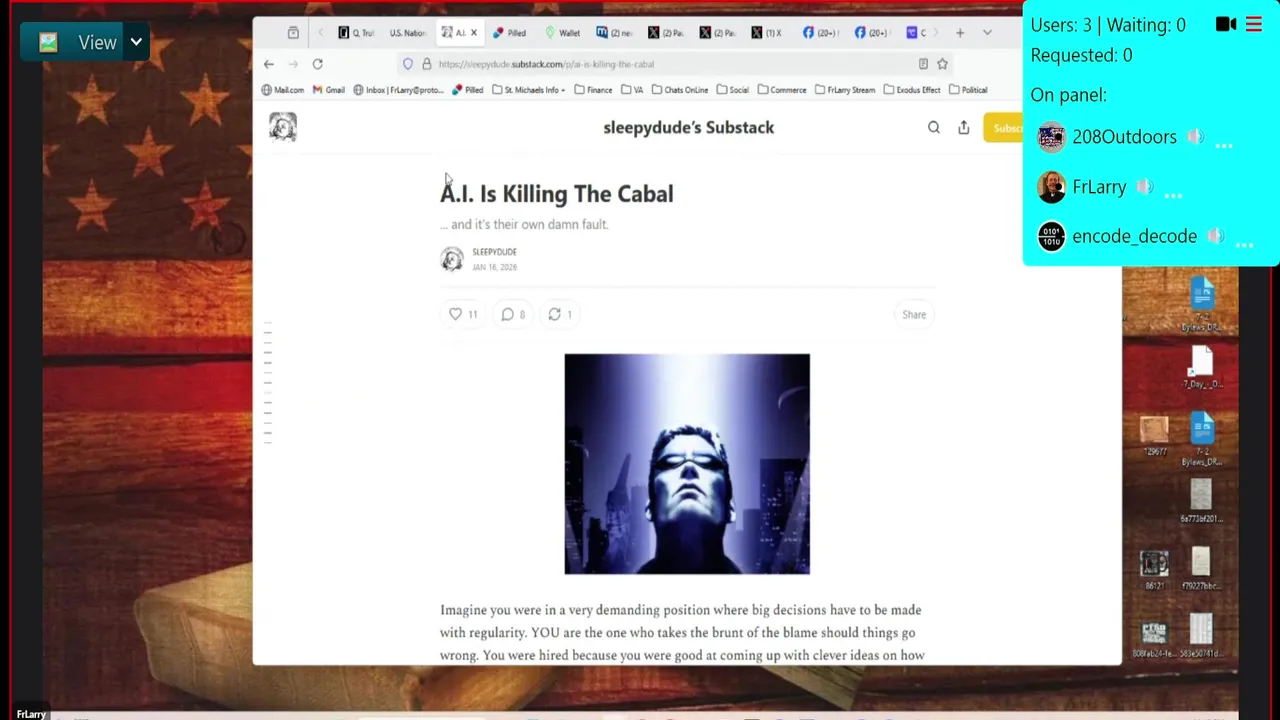Open a new browser tab with plus
Viewport: 1280px width, 720px height.
[x=960, y=33]
